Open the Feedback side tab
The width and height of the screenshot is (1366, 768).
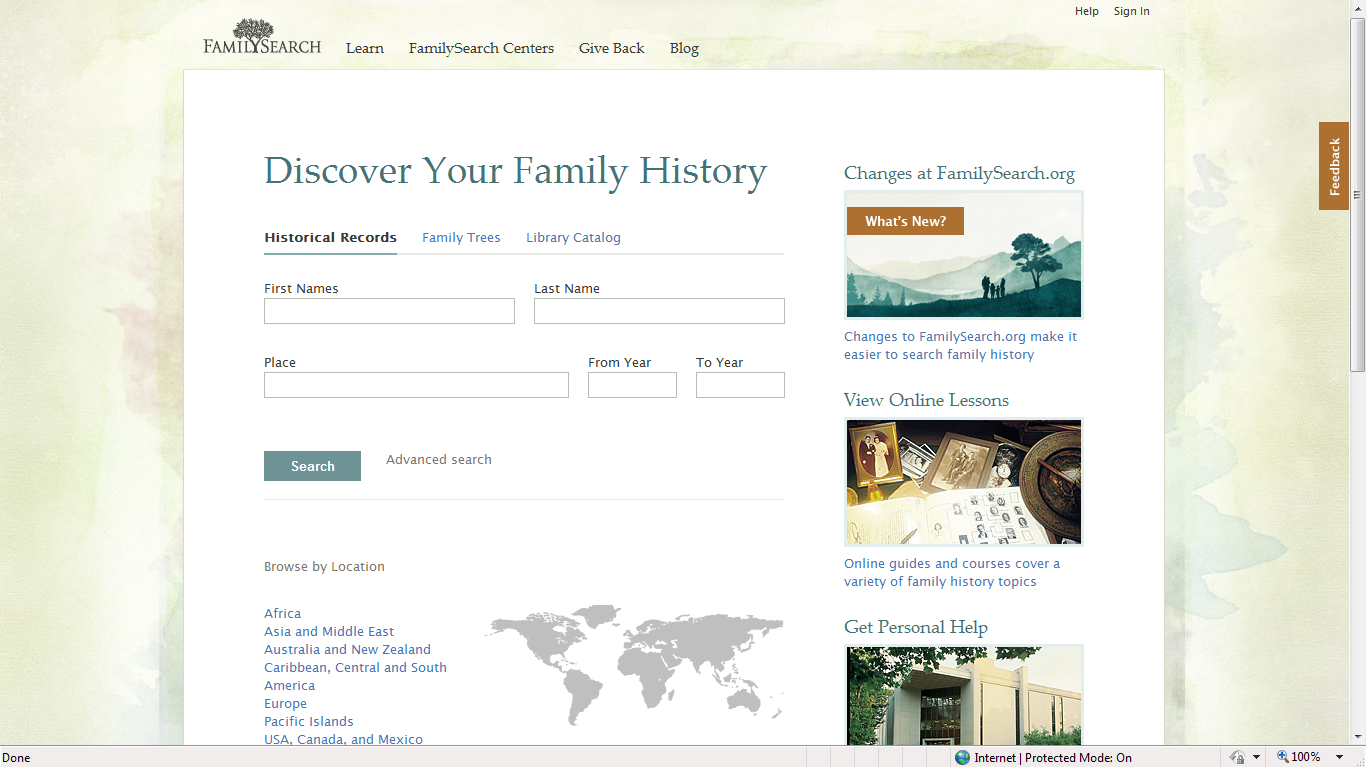click(x=1334, y=166)
